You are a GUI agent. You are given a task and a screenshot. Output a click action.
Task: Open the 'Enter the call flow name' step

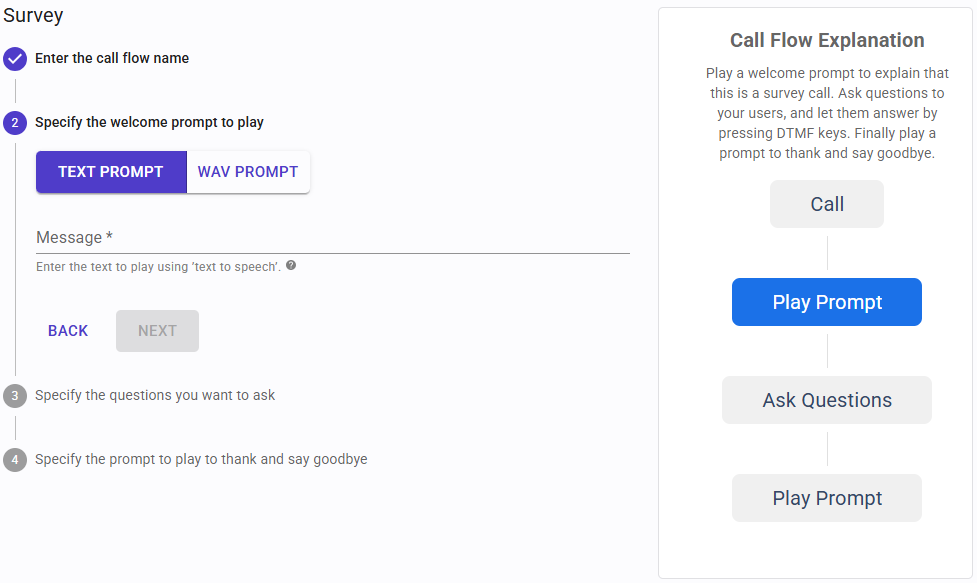point(112,58)
